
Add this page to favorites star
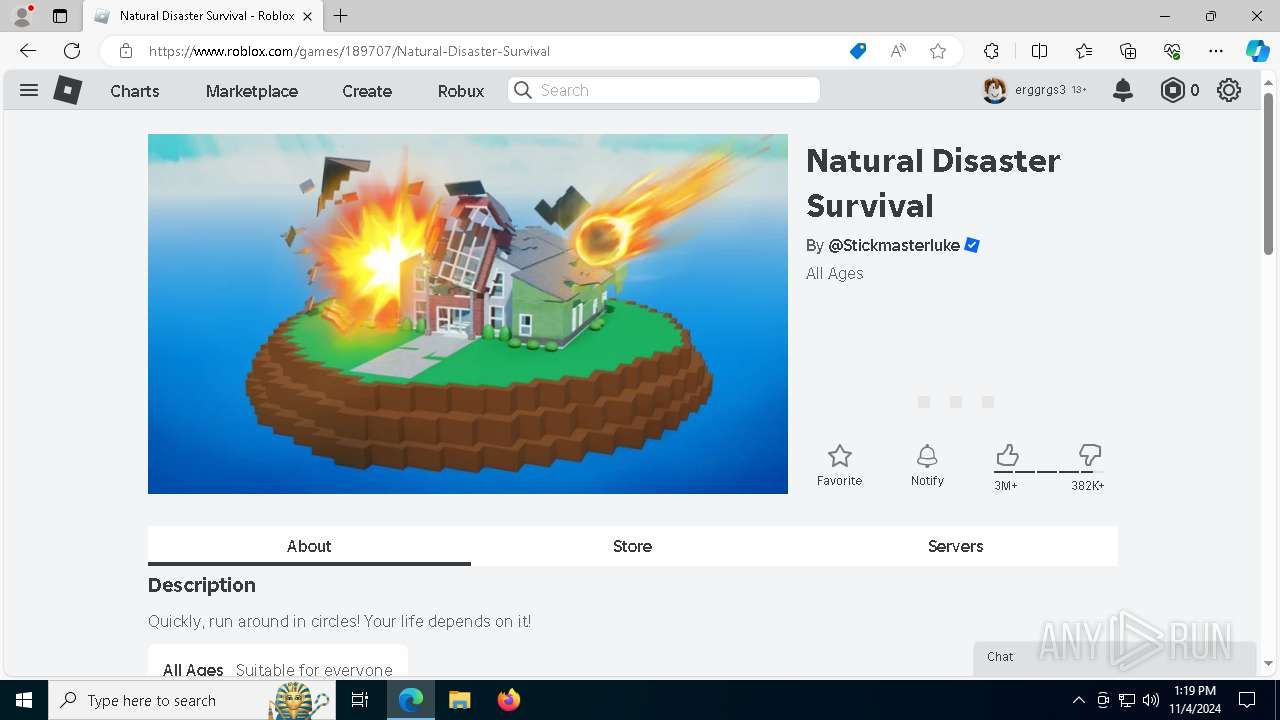point(938,51)
